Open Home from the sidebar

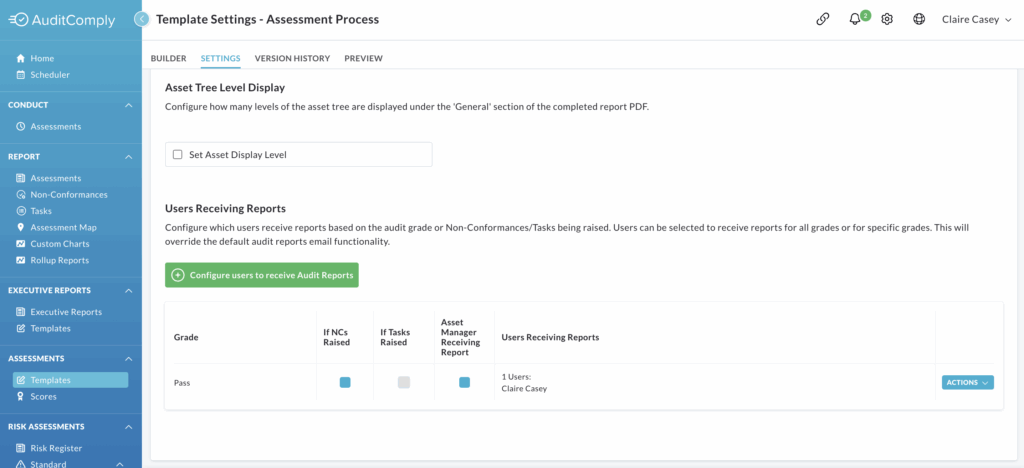tap(42, 58)
